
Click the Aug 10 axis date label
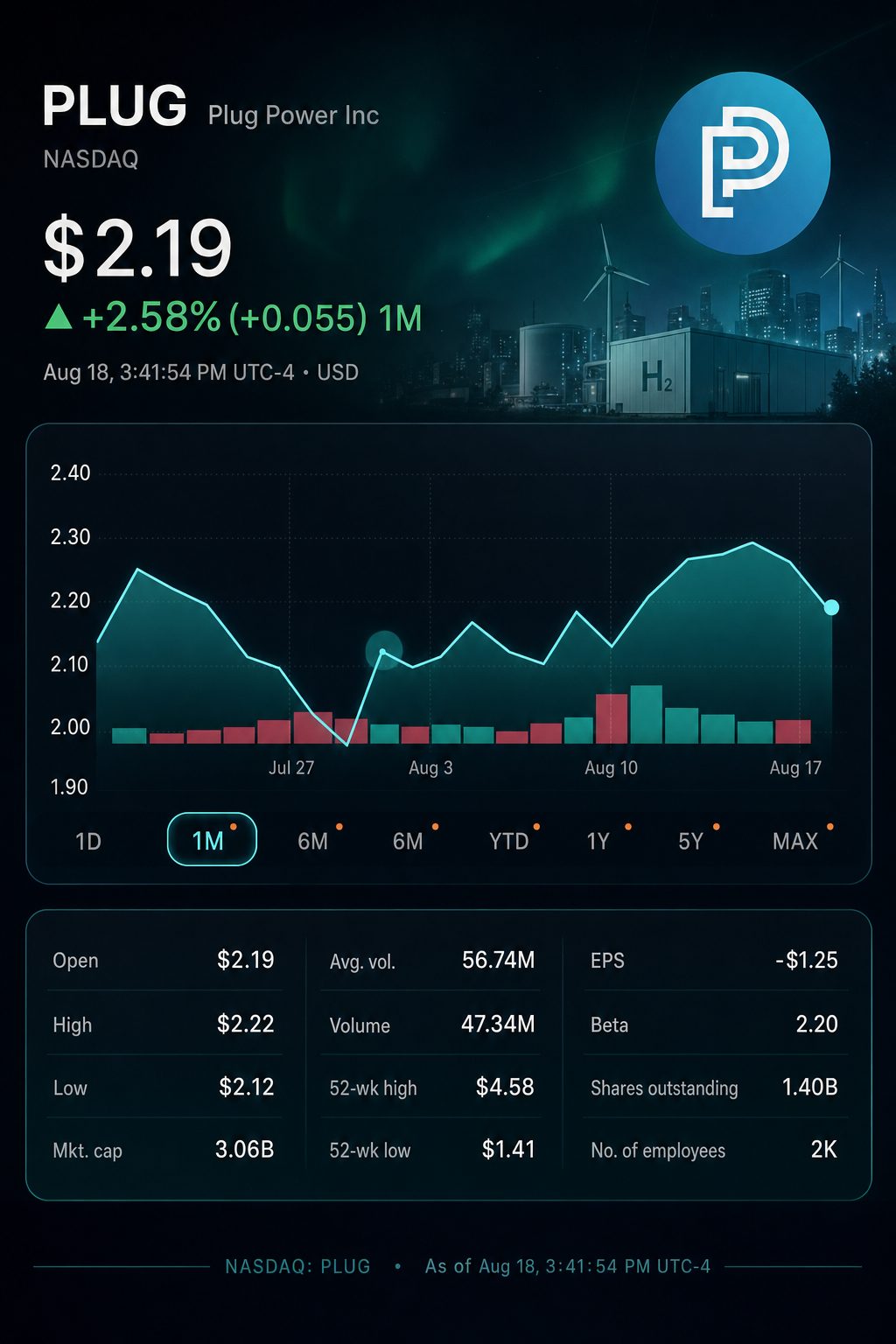(611, 767)
